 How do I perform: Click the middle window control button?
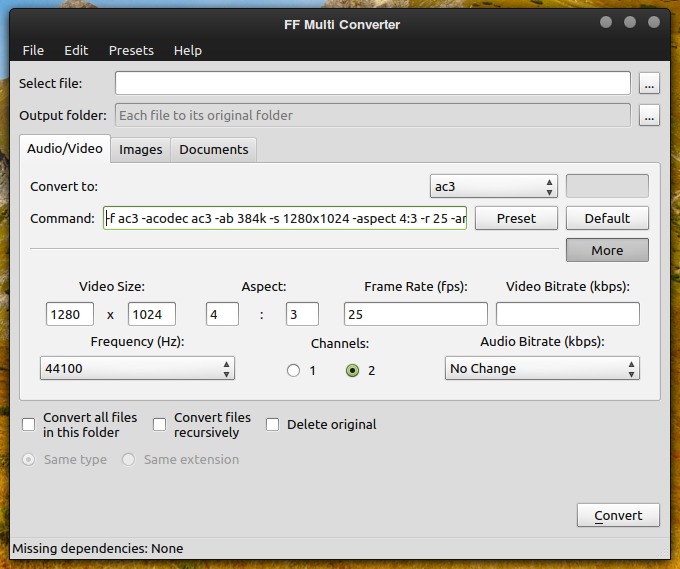pyautogui.click(x=630, y=22)
